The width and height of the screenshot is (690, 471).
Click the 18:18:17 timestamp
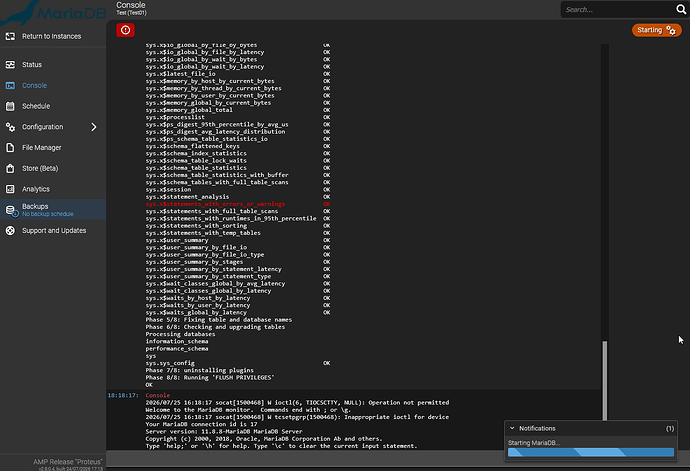(x=123, y=395)
